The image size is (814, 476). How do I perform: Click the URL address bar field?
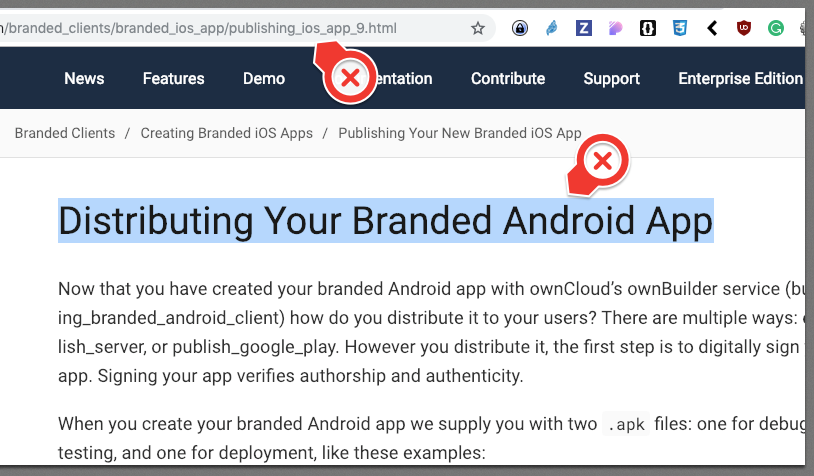[234, 28]
